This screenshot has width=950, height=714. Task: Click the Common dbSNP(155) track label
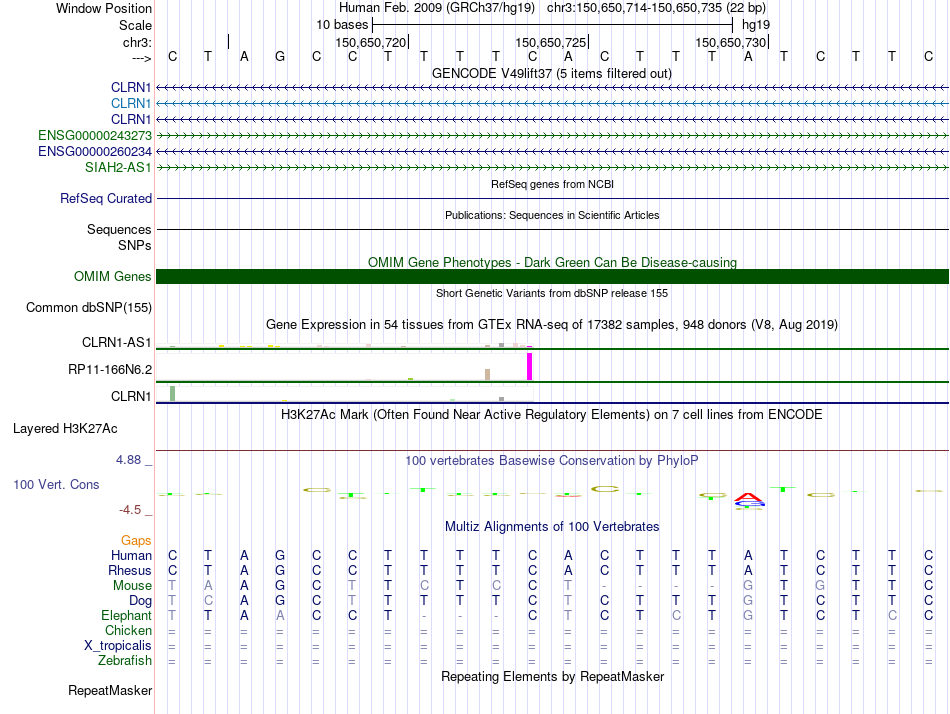tap(89, 307)
